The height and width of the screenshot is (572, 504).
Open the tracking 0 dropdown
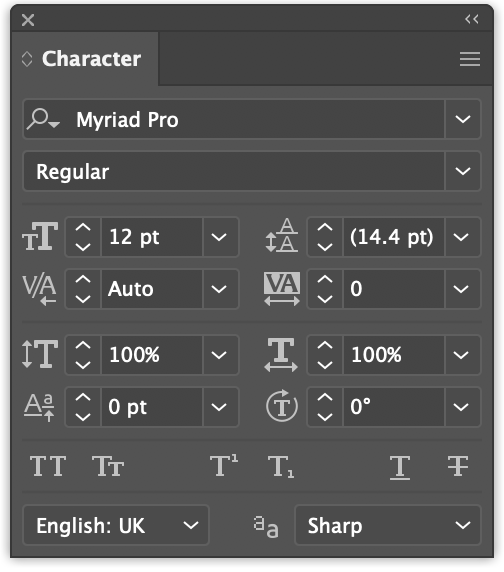tap(461, 289)
